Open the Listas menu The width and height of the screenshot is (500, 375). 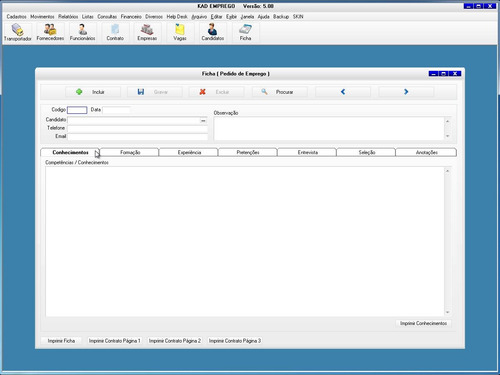coord(88,17)
